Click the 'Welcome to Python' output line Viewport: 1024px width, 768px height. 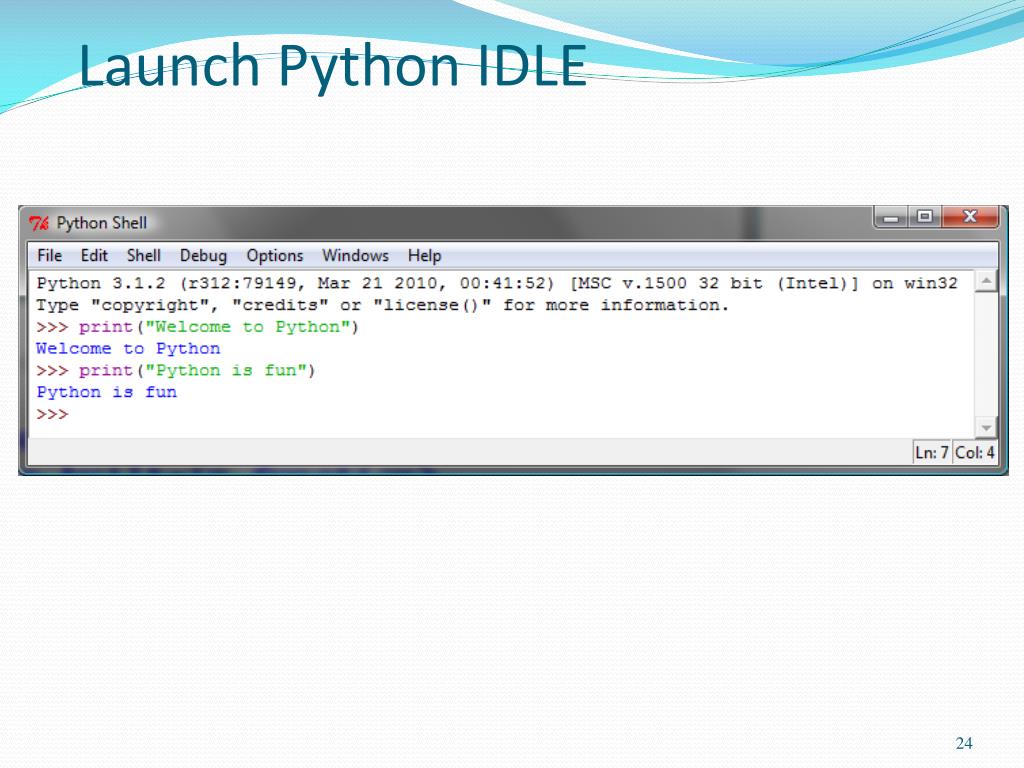(128, 349)
